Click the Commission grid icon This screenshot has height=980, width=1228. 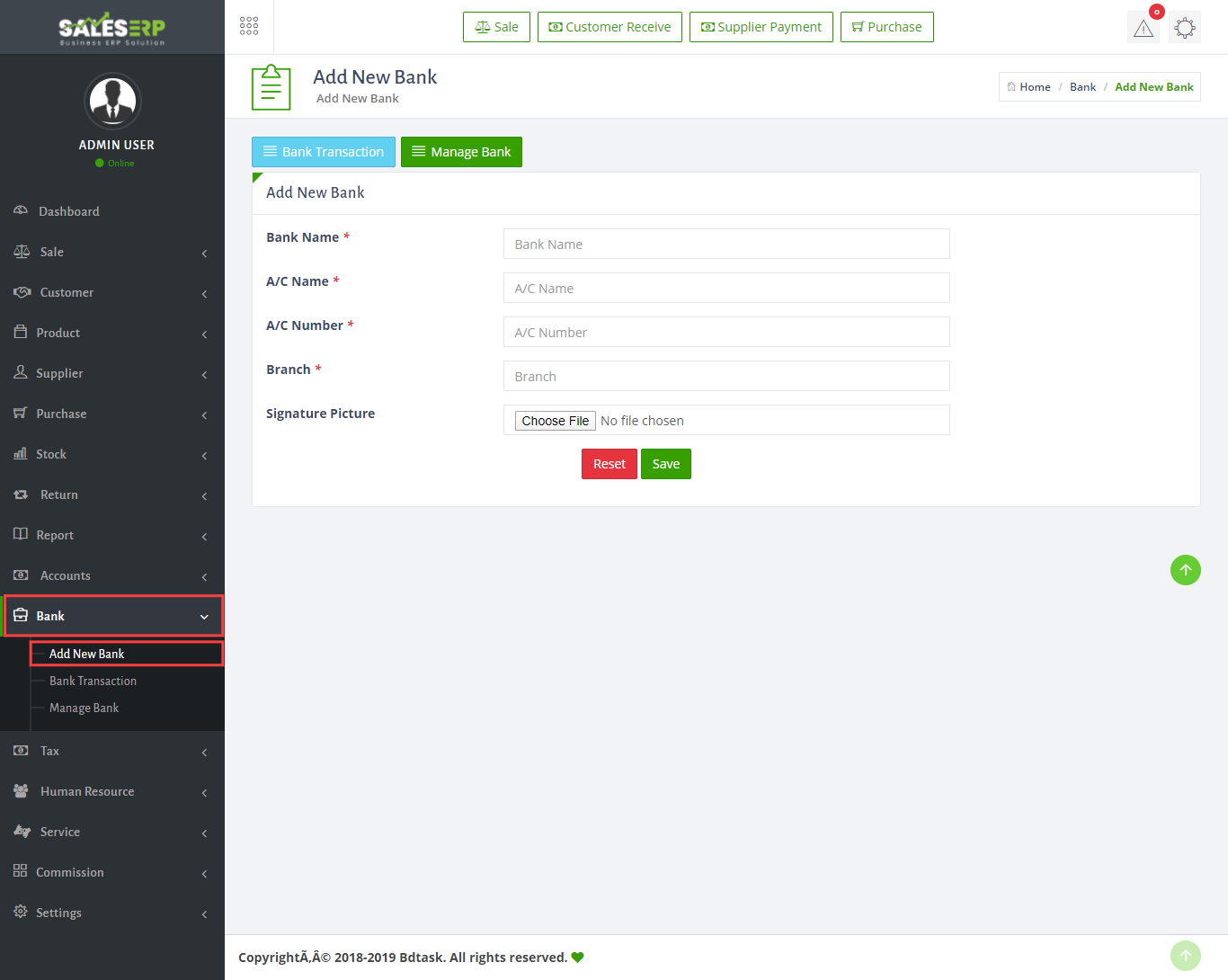pyautogui.click(x=21, y=871)
